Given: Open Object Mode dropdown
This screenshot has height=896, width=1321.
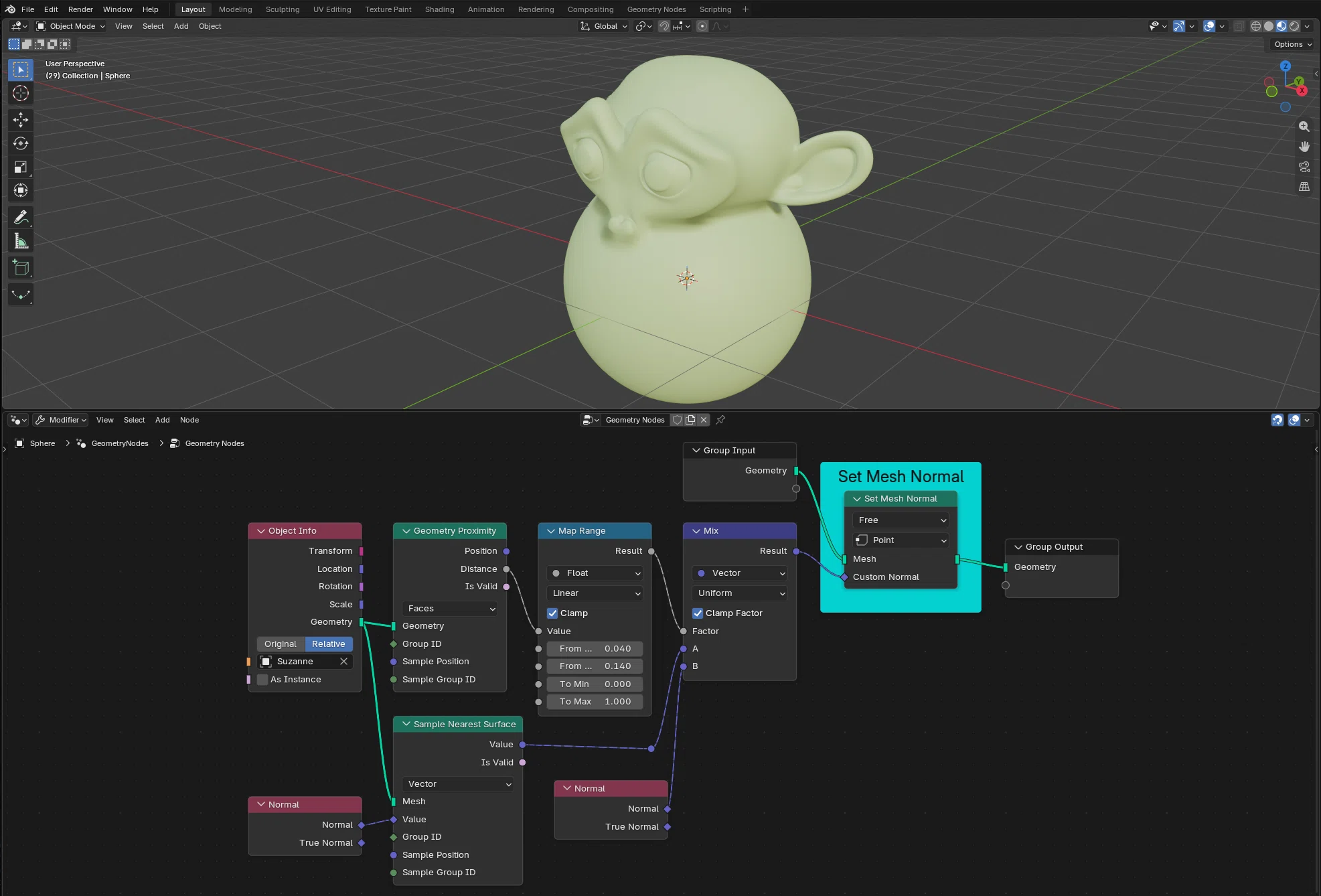Looking at the screenshot, I should pos(71,26).
